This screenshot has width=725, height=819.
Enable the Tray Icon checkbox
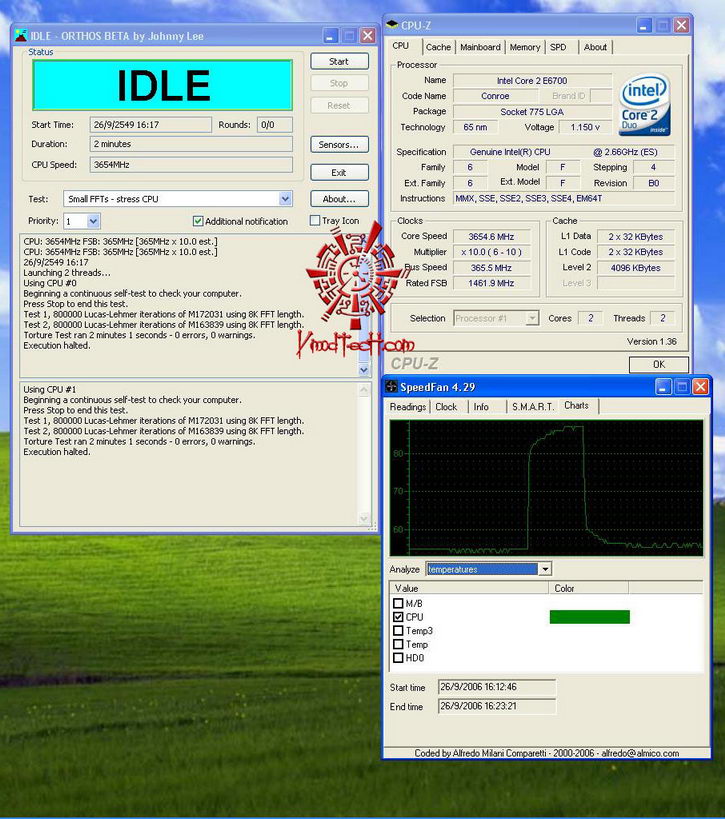click(x=315, y=220)
